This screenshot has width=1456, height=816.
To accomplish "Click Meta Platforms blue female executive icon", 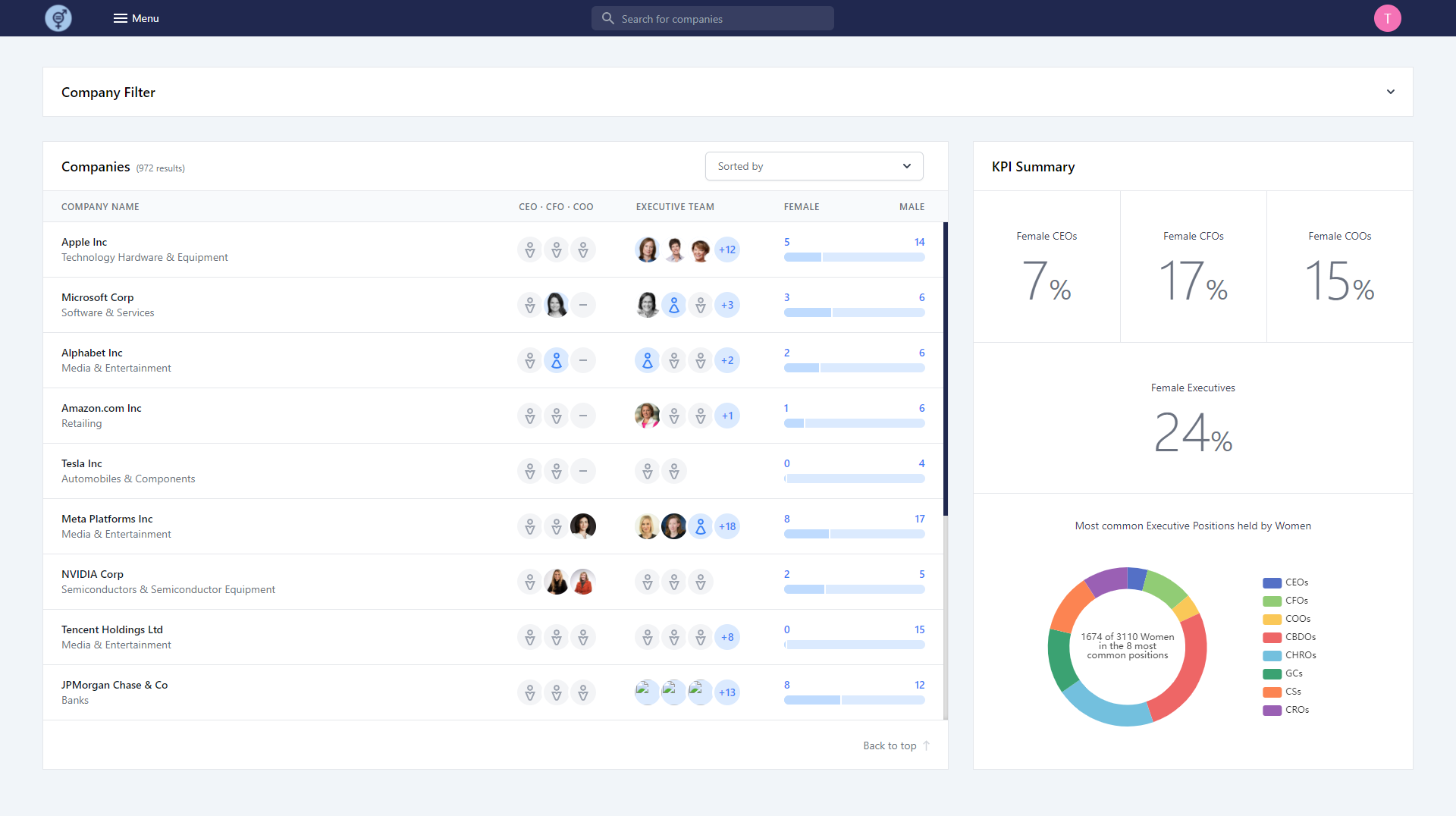I will point(701,526).
